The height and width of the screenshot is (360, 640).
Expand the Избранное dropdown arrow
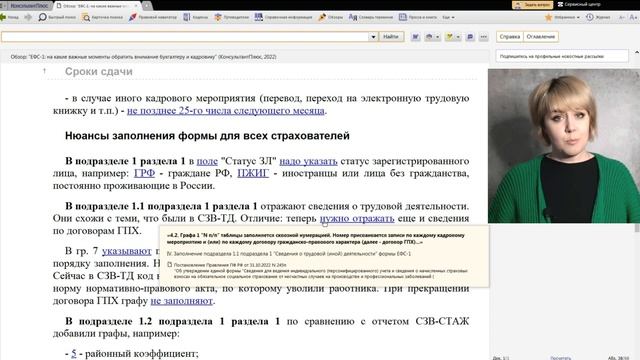[578, 18]
